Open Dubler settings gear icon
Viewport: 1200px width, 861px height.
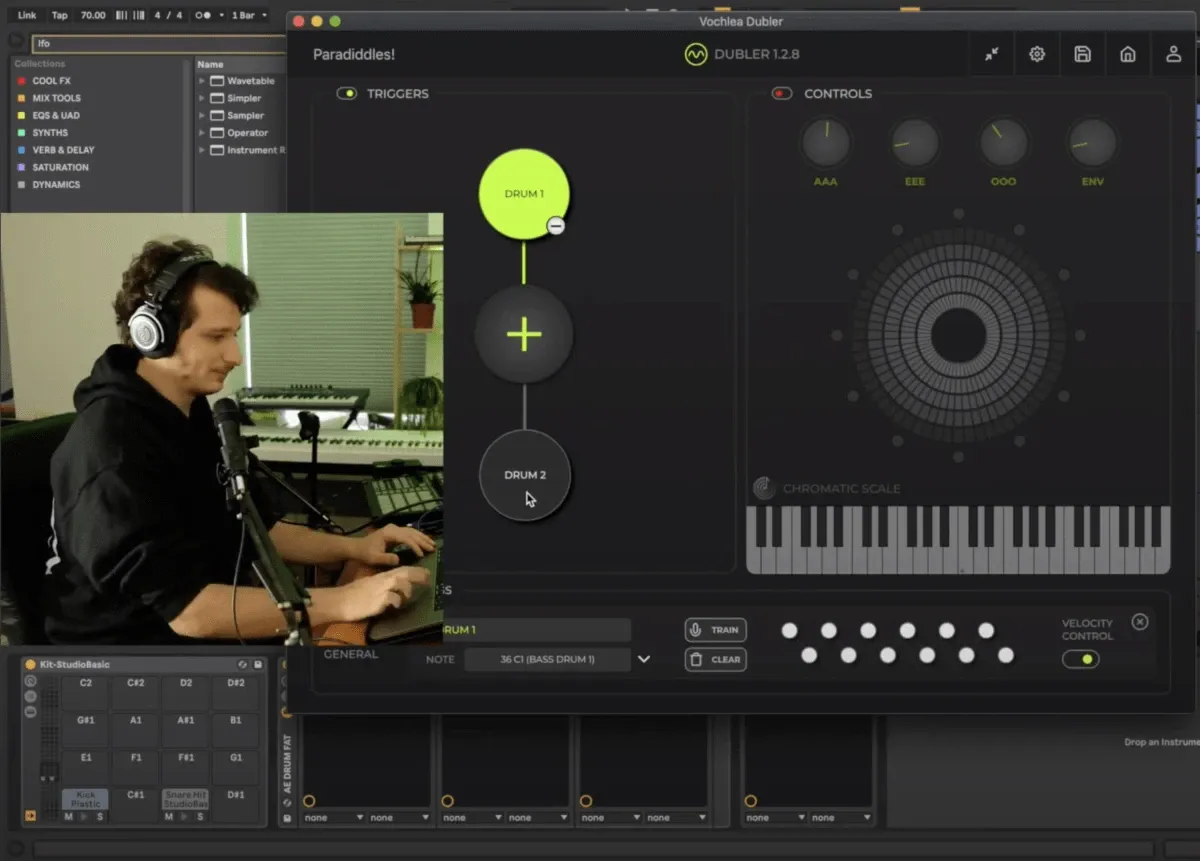pos(1037,54)
